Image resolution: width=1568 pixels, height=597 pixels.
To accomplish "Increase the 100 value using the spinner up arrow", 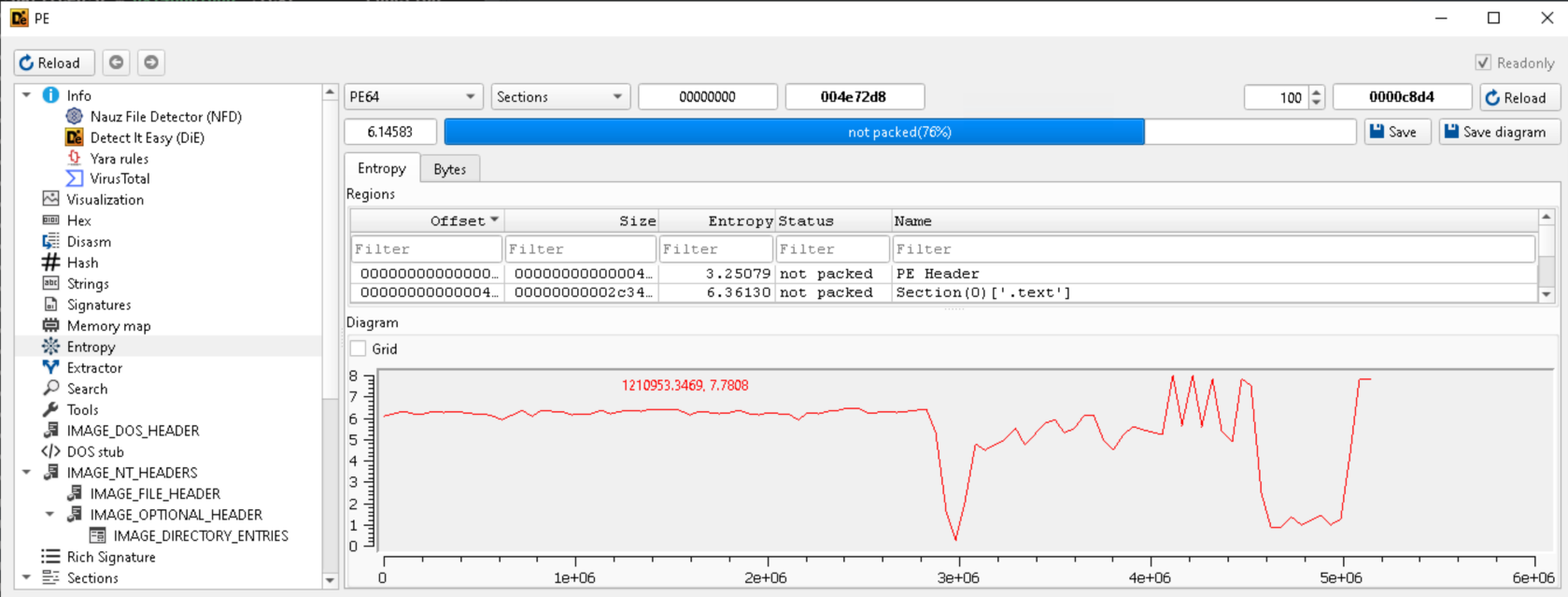I will click(1317, 92).
